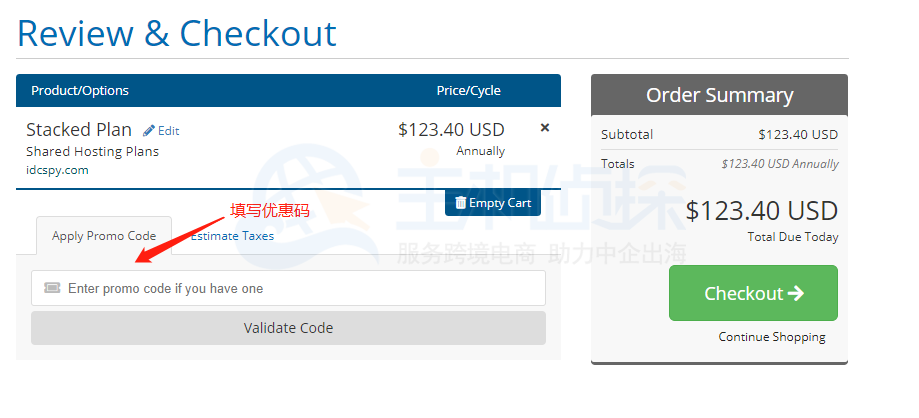Click the Product/Options column header
This screenshot has height=418, width=919.
[x=80, y=91]
